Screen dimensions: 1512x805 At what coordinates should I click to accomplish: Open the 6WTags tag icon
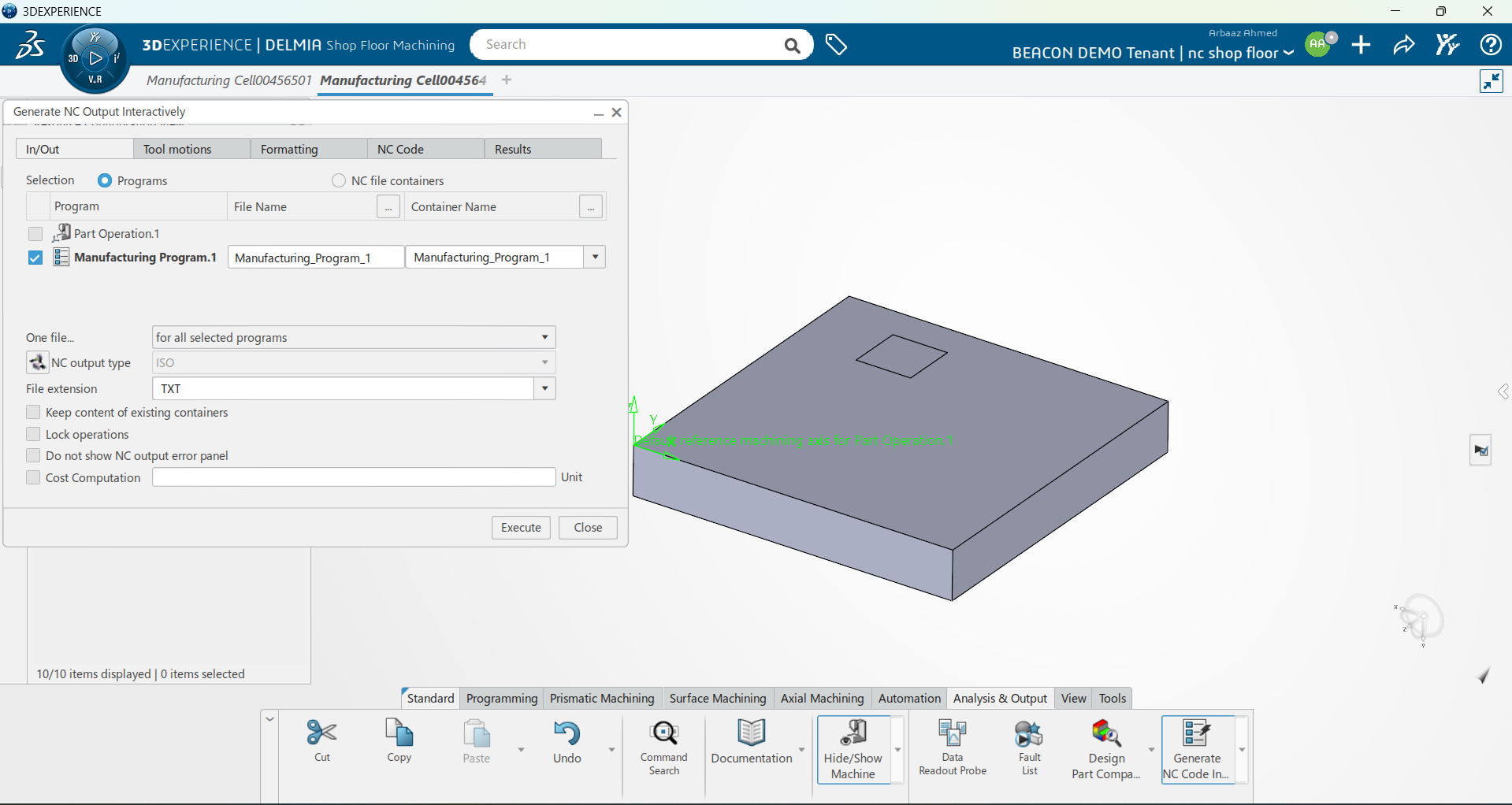[x=836, y=45]
